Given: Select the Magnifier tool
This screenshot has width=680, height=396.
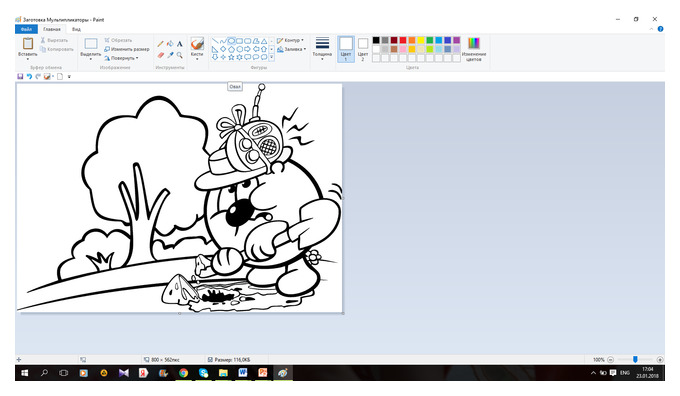Looking at the screenshot, I should [180, 55].
